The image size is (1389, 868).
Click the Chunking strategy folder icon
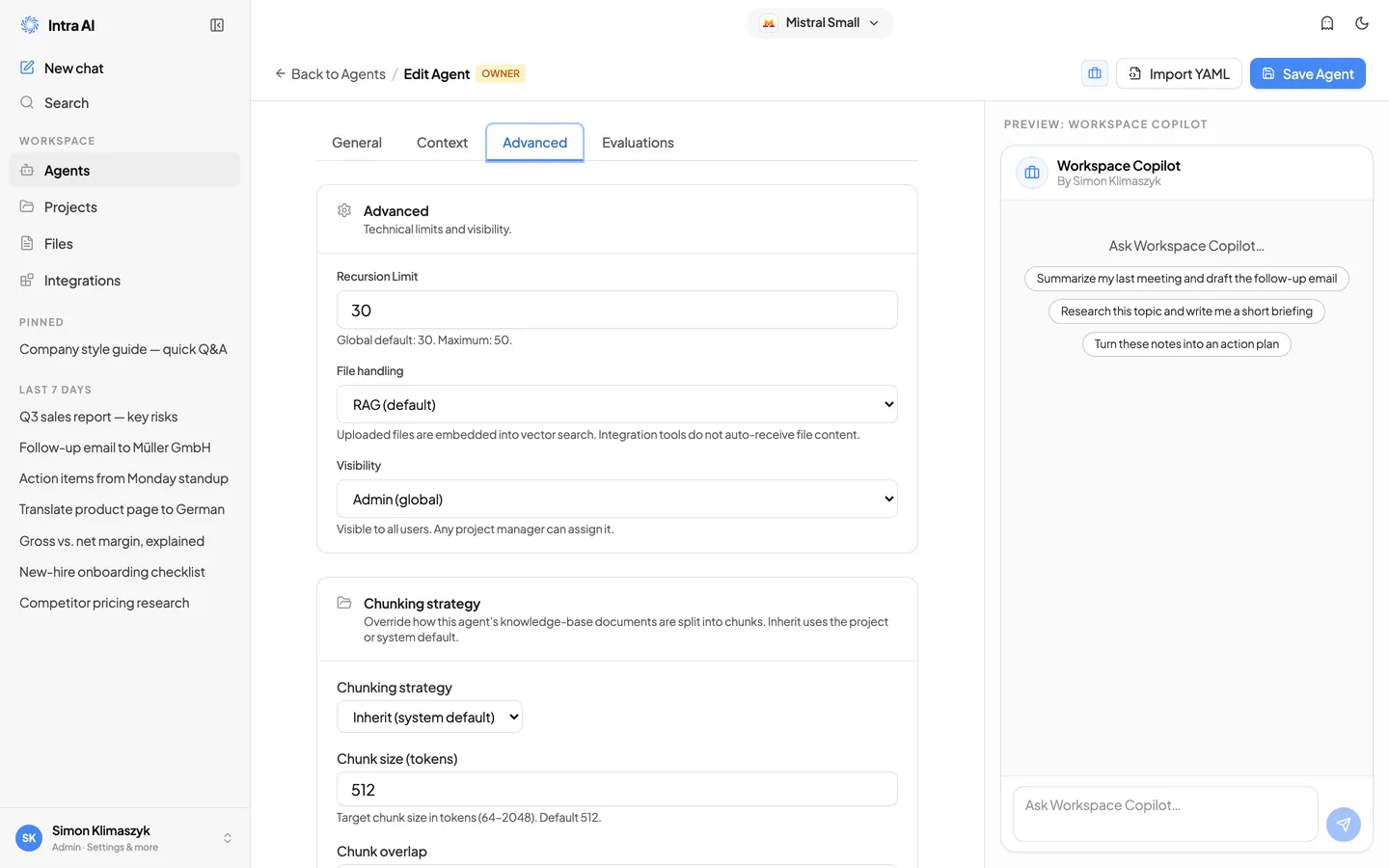click(x=344, y=603)
